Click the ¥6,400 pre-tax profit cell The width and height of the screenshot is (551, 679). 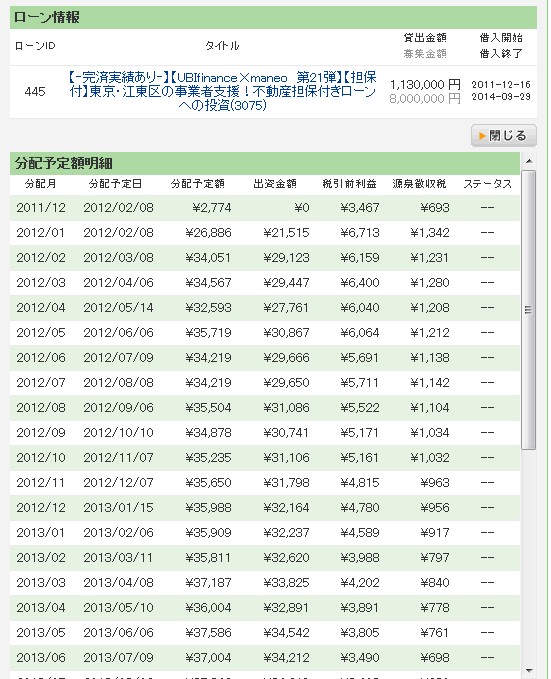tap(360, 283)
